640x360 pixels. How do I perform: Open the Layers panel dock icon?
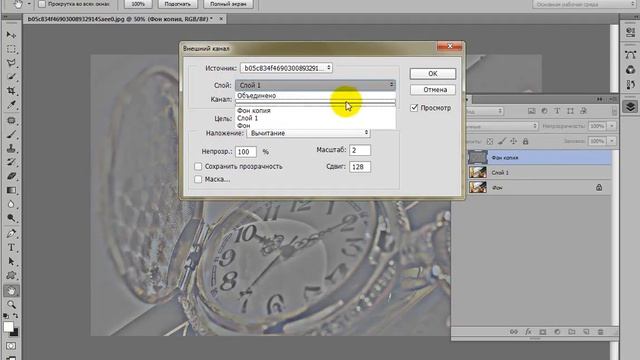[x=630, y=107]
